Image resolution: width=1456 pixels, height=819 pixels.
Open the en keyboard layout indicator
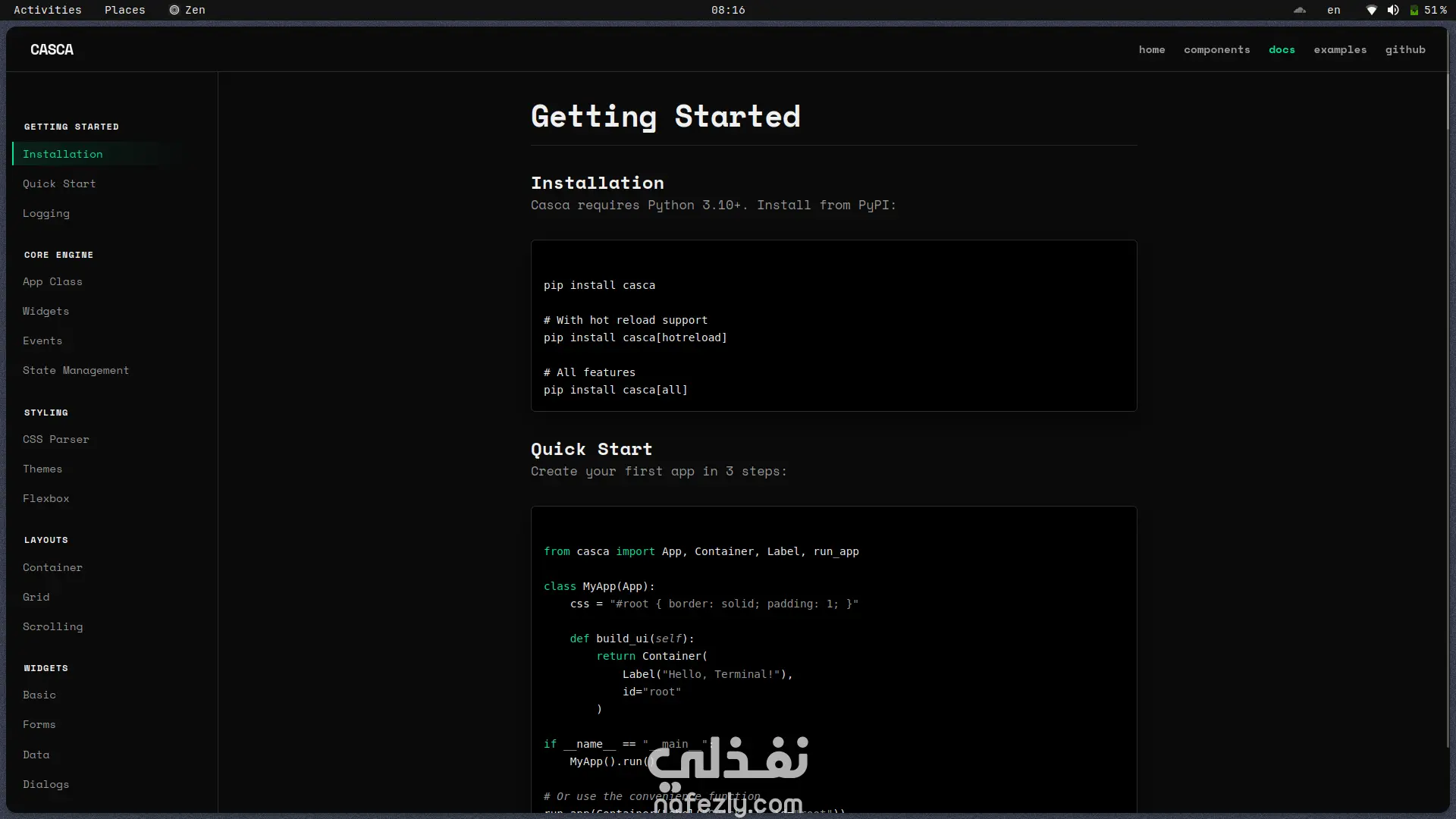[1334, 10]
